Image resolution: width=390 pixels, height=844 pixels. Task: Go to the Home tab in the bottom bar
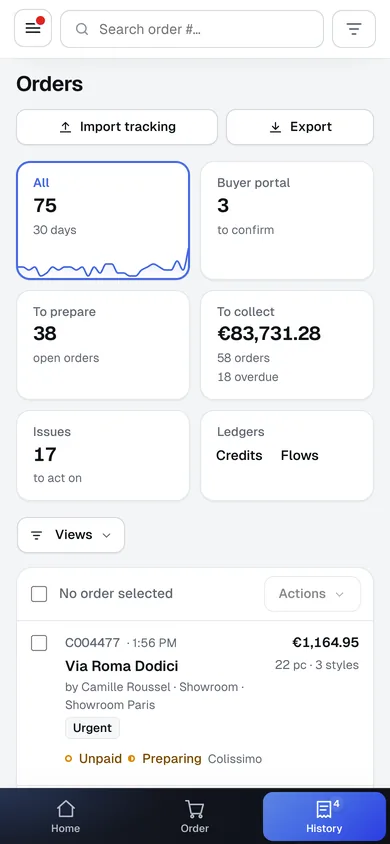65,817
